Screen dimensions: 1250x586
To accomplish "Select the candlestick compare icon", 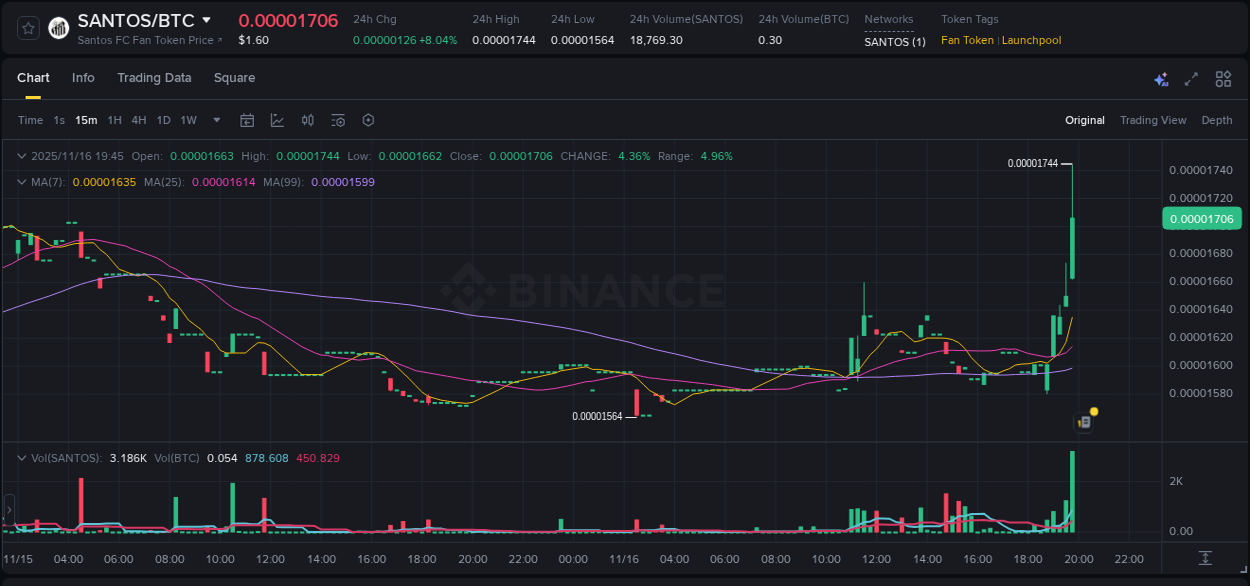I will [307, 120].
